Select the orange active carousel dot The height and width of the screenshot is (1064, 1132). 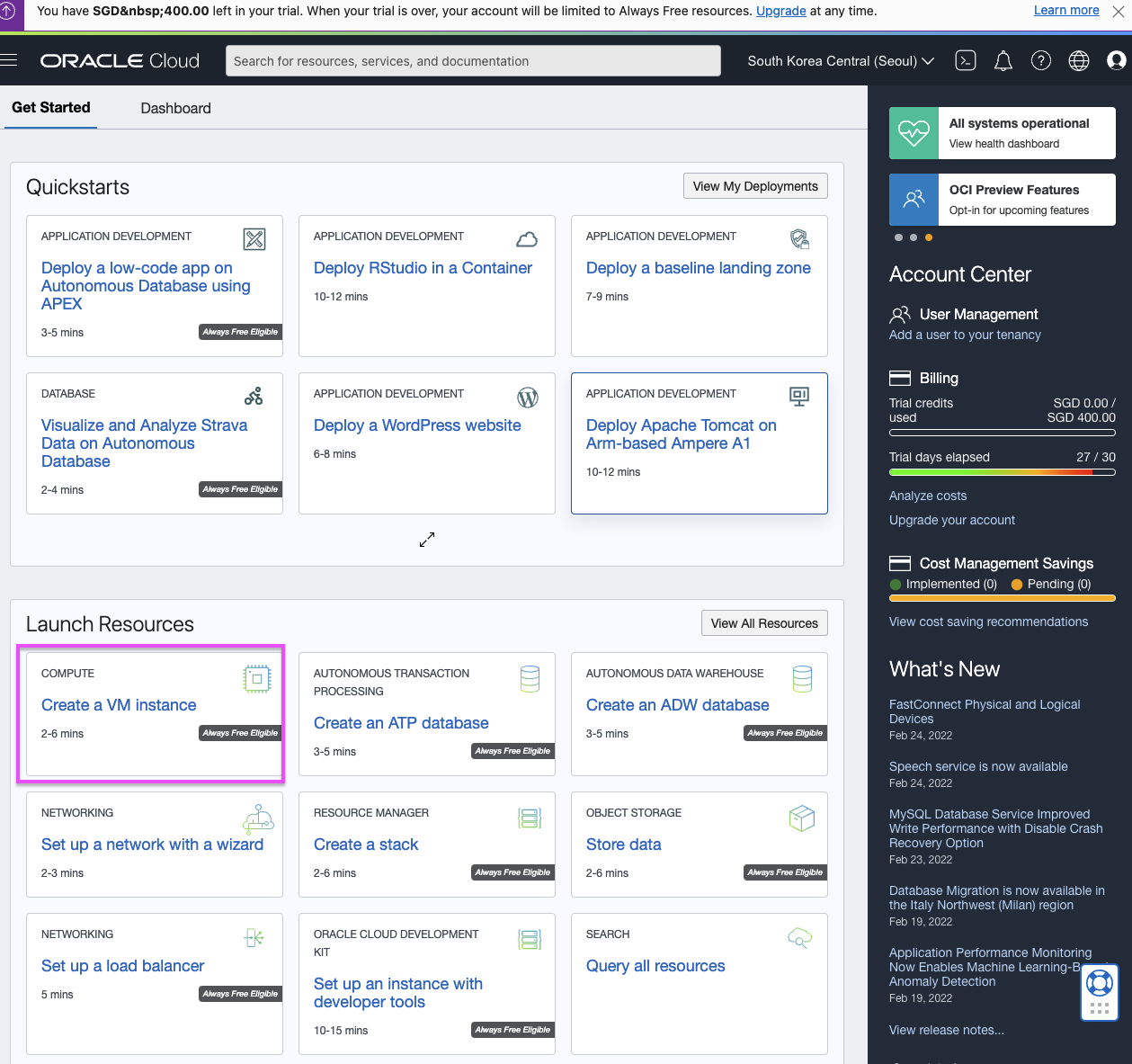tap(929, 237)
